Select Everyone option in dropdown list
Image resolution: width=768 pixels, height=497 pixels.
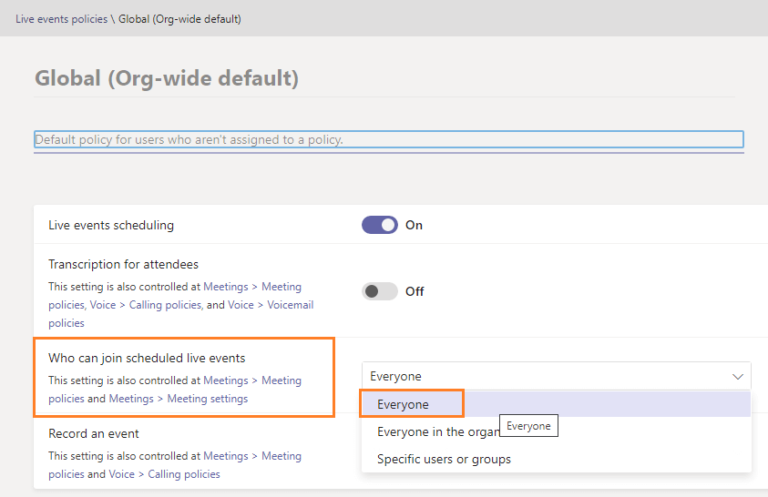point(556,404)
